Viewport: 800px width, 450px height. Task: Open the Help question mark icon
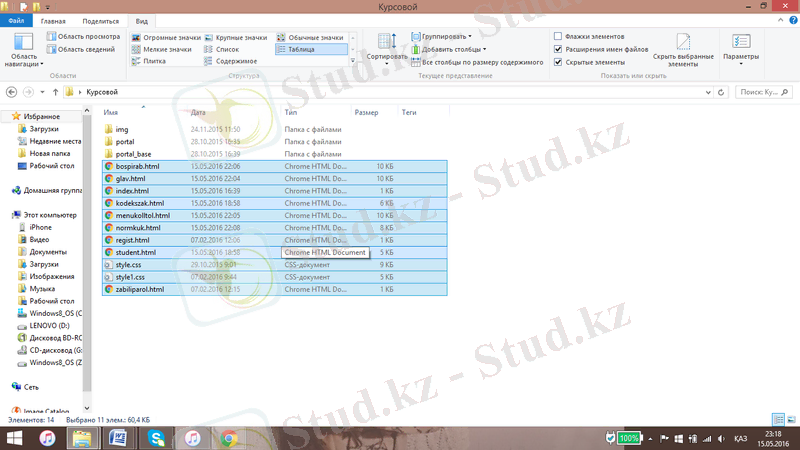pyautogui.click(x=793, y=20)
